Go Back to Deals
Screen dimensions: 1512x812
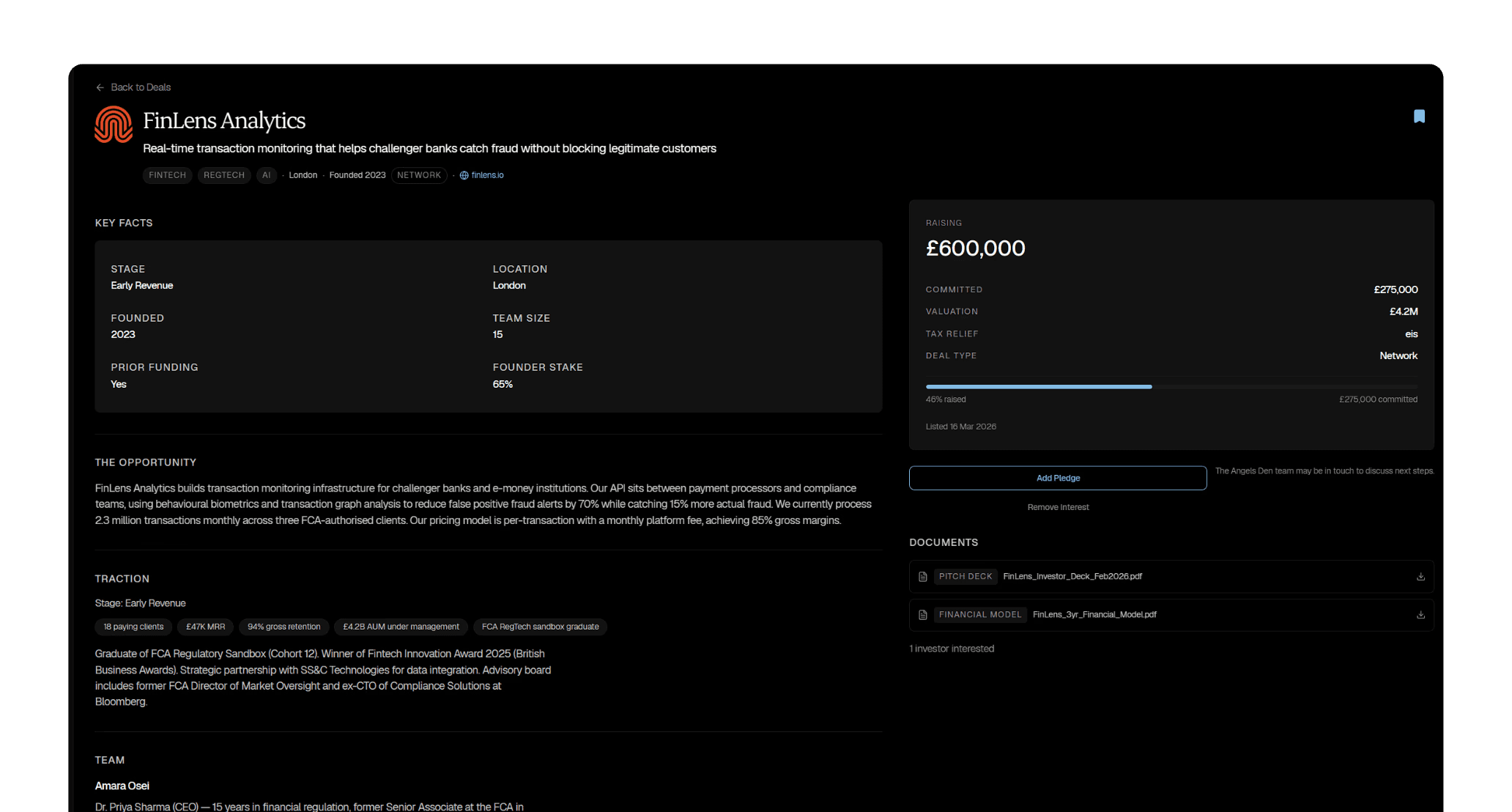pyautogui.click(x=141, y=87)
